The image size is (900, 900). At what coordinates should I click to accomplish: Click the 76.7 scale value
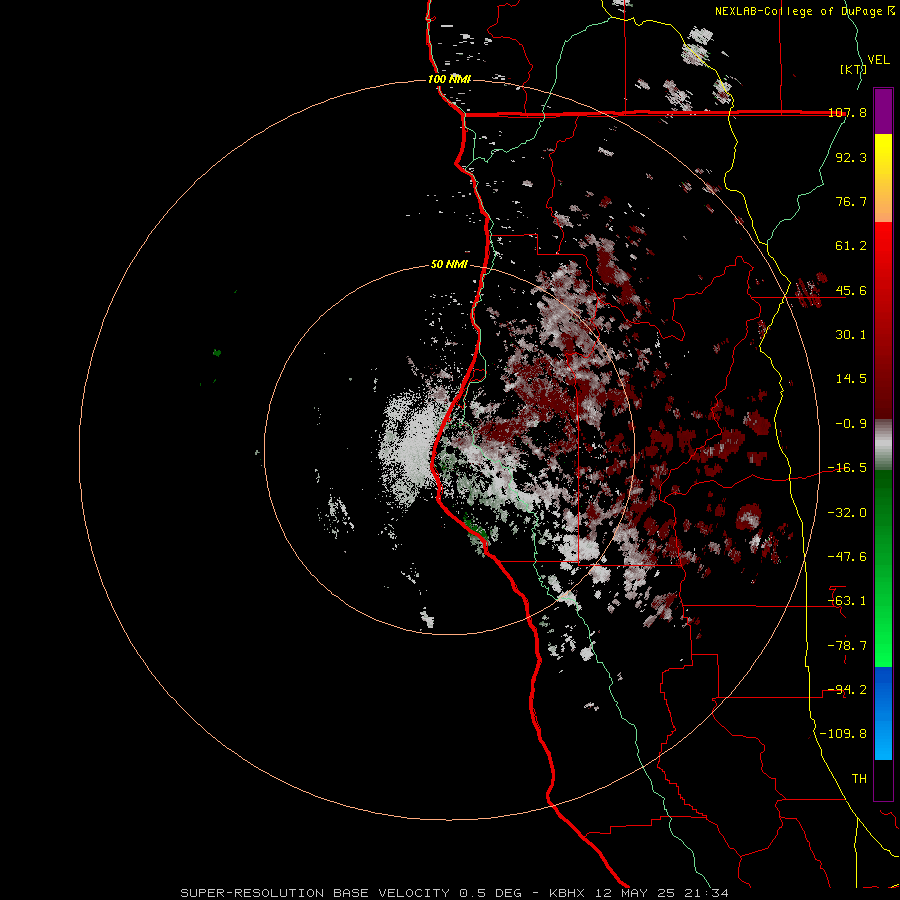coord(851,201)
